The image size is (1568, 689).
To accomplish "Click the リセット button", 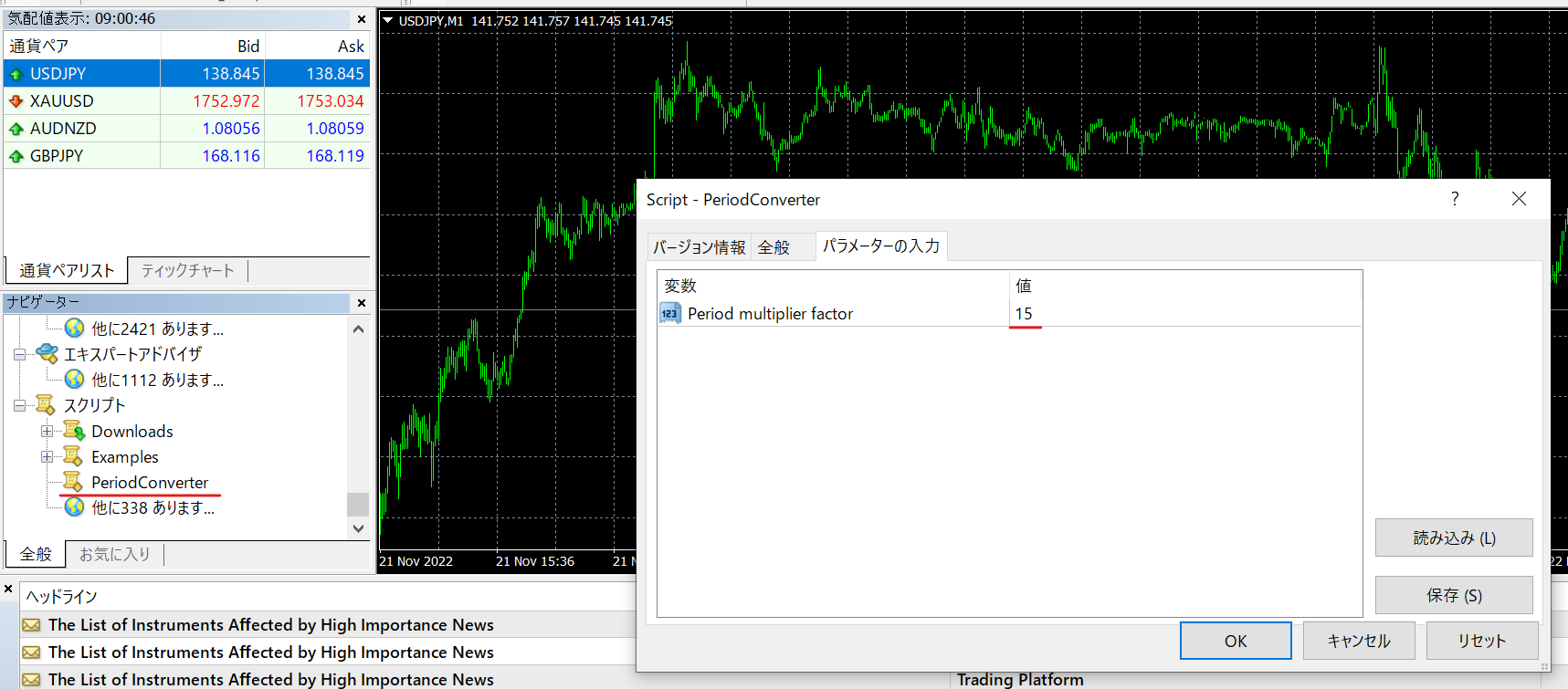I will (x=1481, y=641).
